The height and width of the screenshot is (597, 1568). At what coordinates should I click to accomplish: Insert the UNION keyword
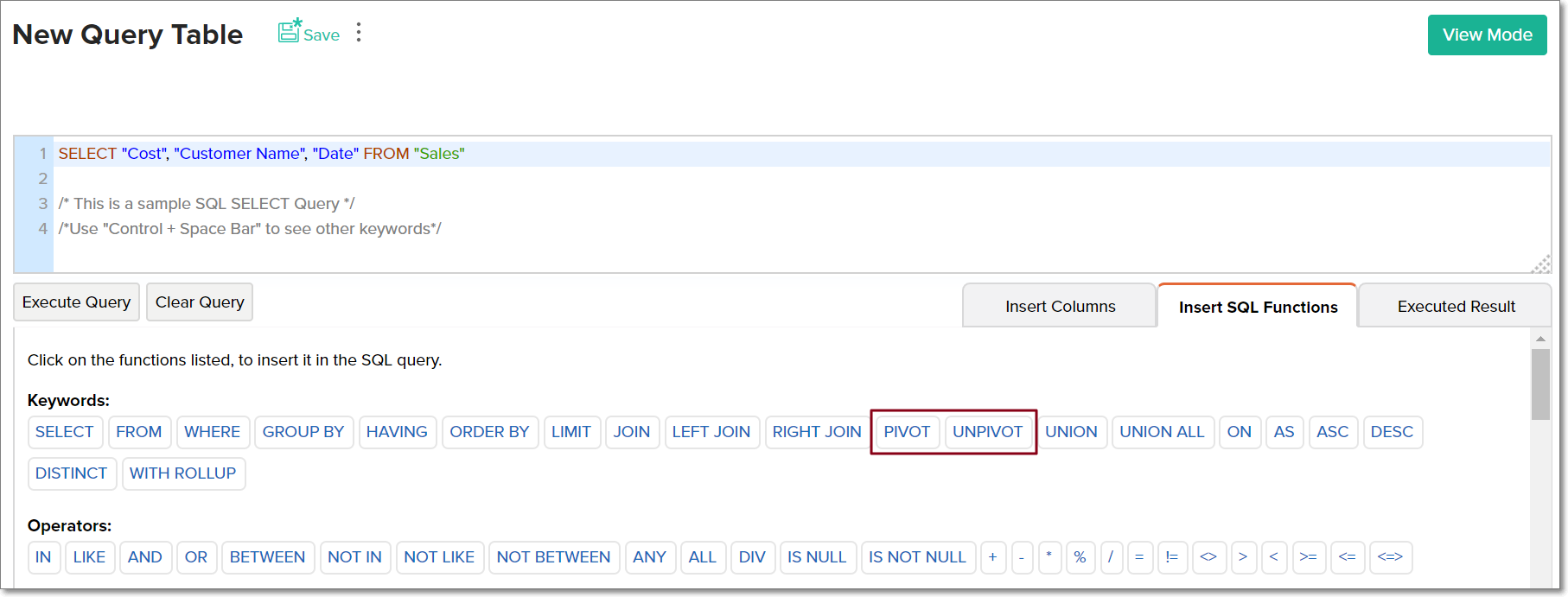tap(1072, 432)
